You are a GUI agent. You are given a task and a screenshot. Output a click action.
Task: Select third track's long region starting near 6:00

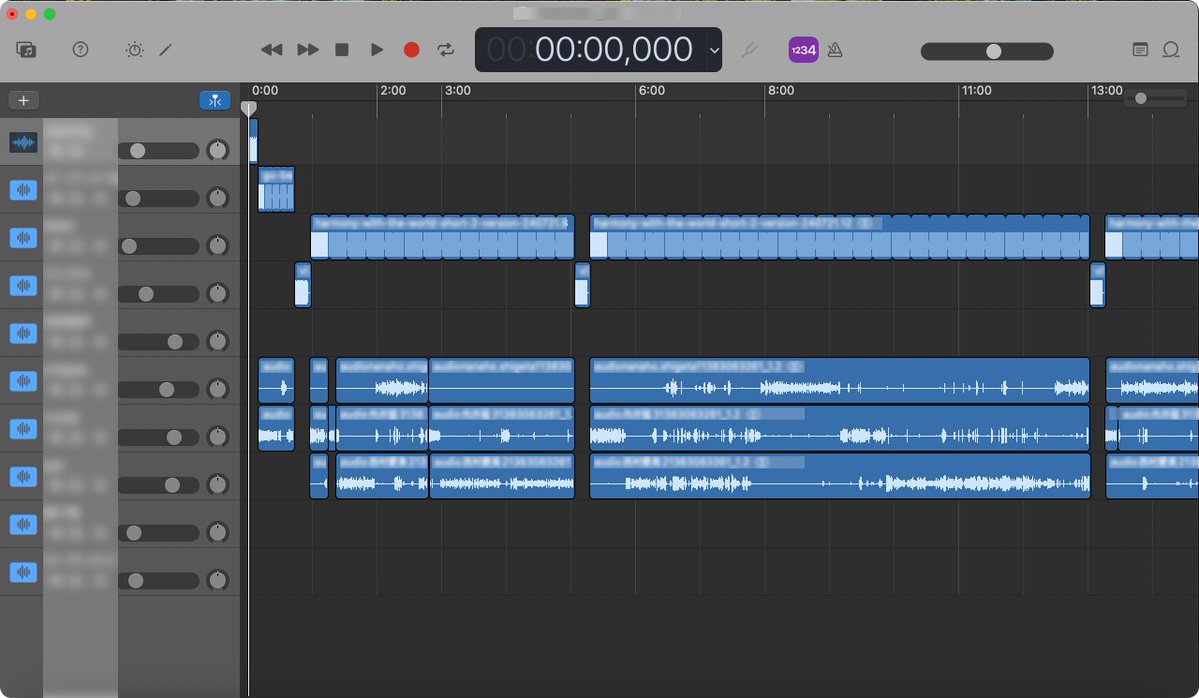(840, 237)
